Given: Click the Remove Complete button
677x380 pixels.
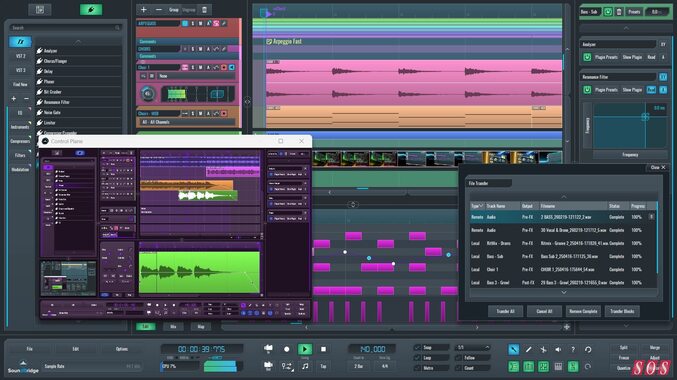Looking at the screenshot, I should (x=583, y=311).
